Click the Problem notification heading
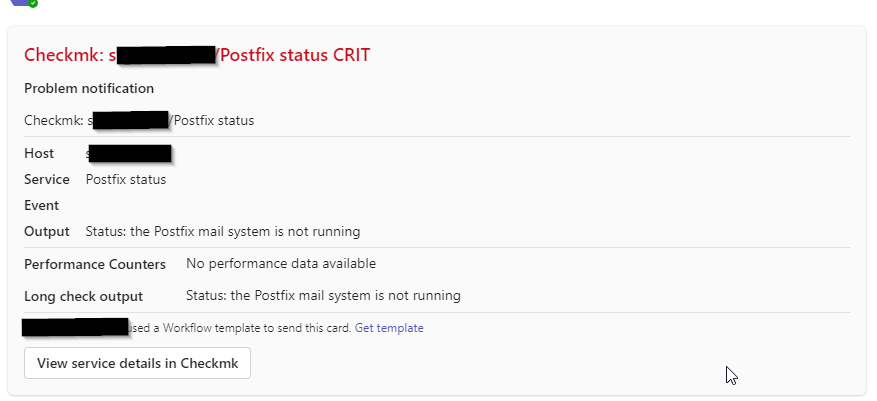Viewport: 877px width, 401px height. tap(89, 88)
